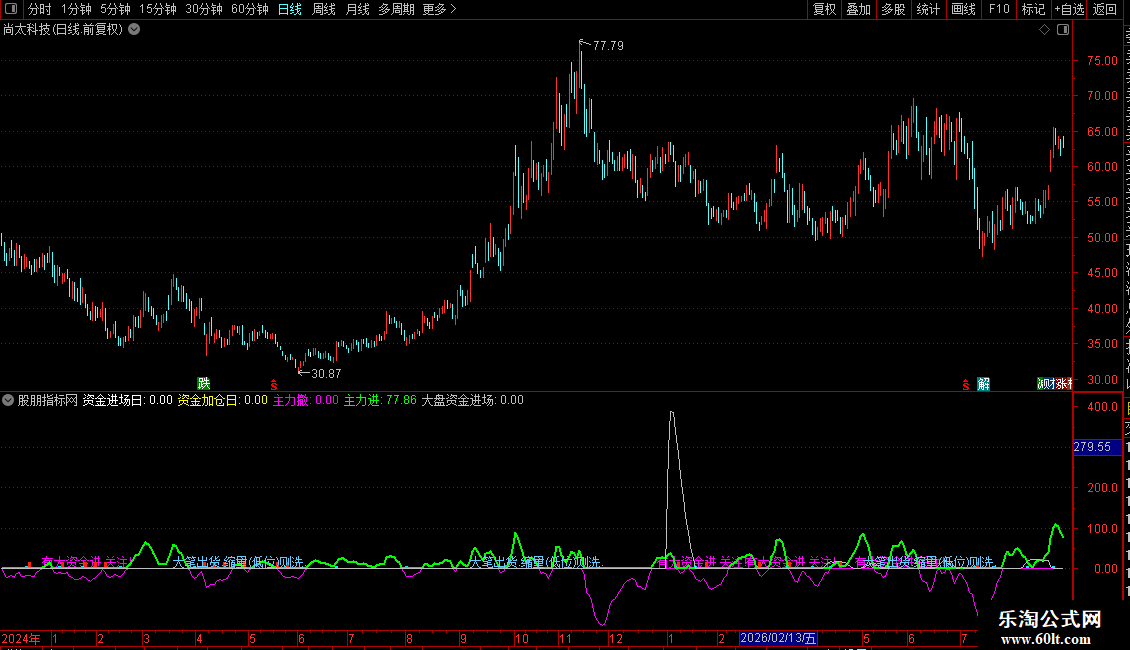Viewport: 1130px width, 650px height.
Task: Select the 日线 daily period
Action: click(x=290, y=9)
